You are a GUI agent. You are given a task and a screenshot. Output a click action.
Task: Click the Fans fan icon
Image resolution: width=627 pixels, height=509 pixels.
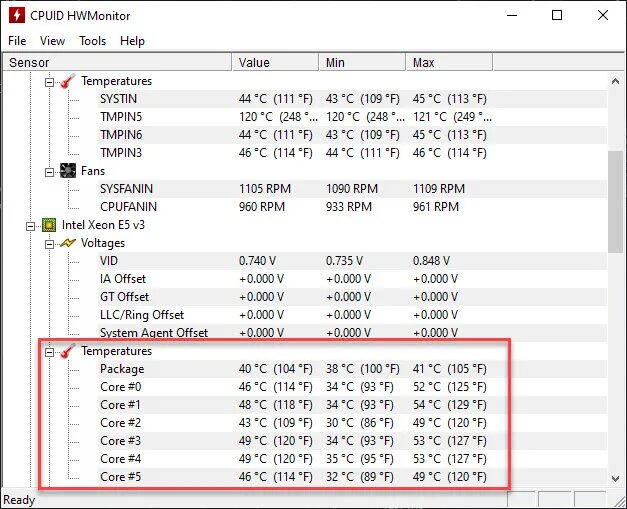(x=68, y=171)
